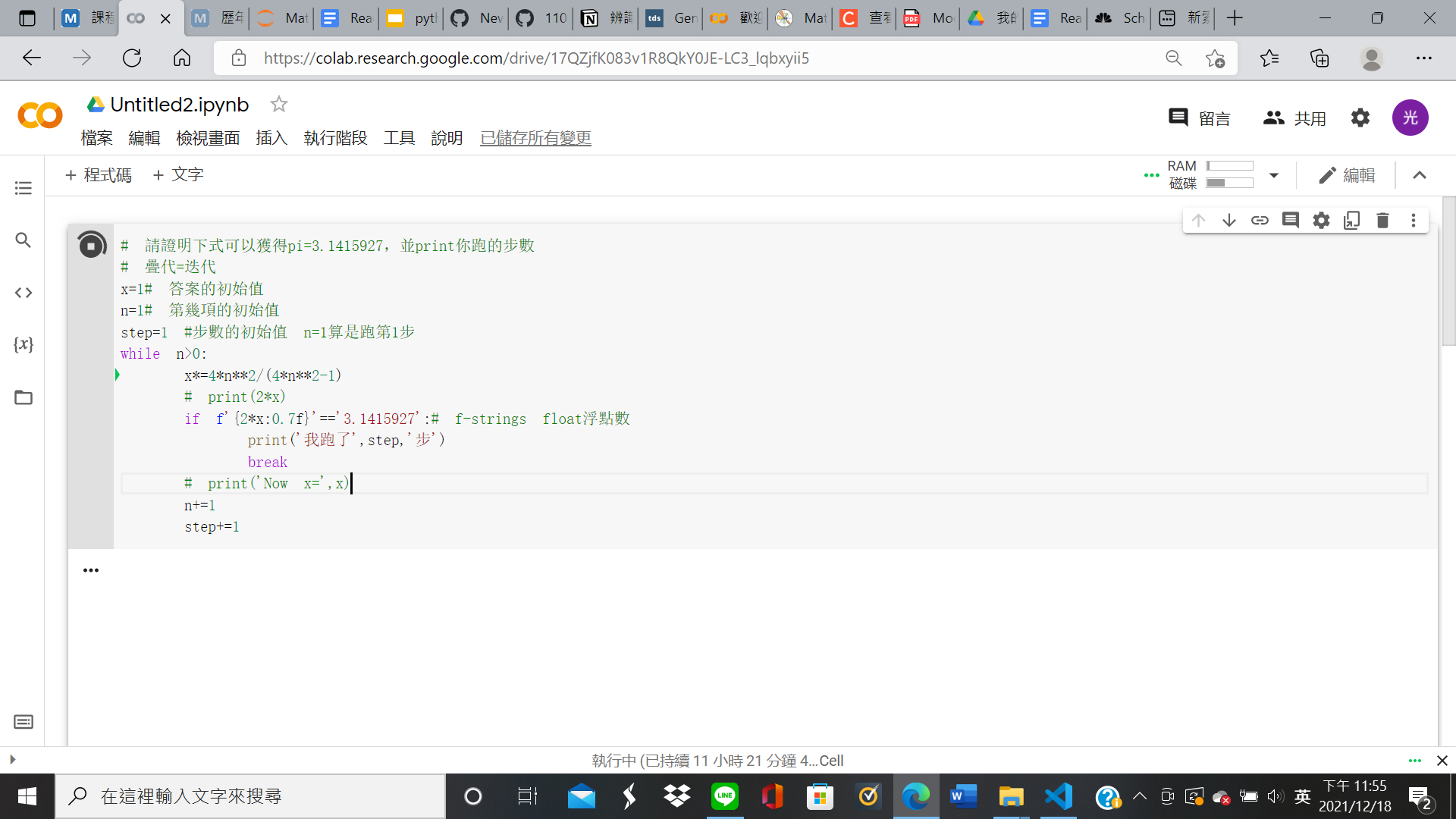The image size is (1456, 819).
Task: Open the notebook search panel
Action: [23, 240]
